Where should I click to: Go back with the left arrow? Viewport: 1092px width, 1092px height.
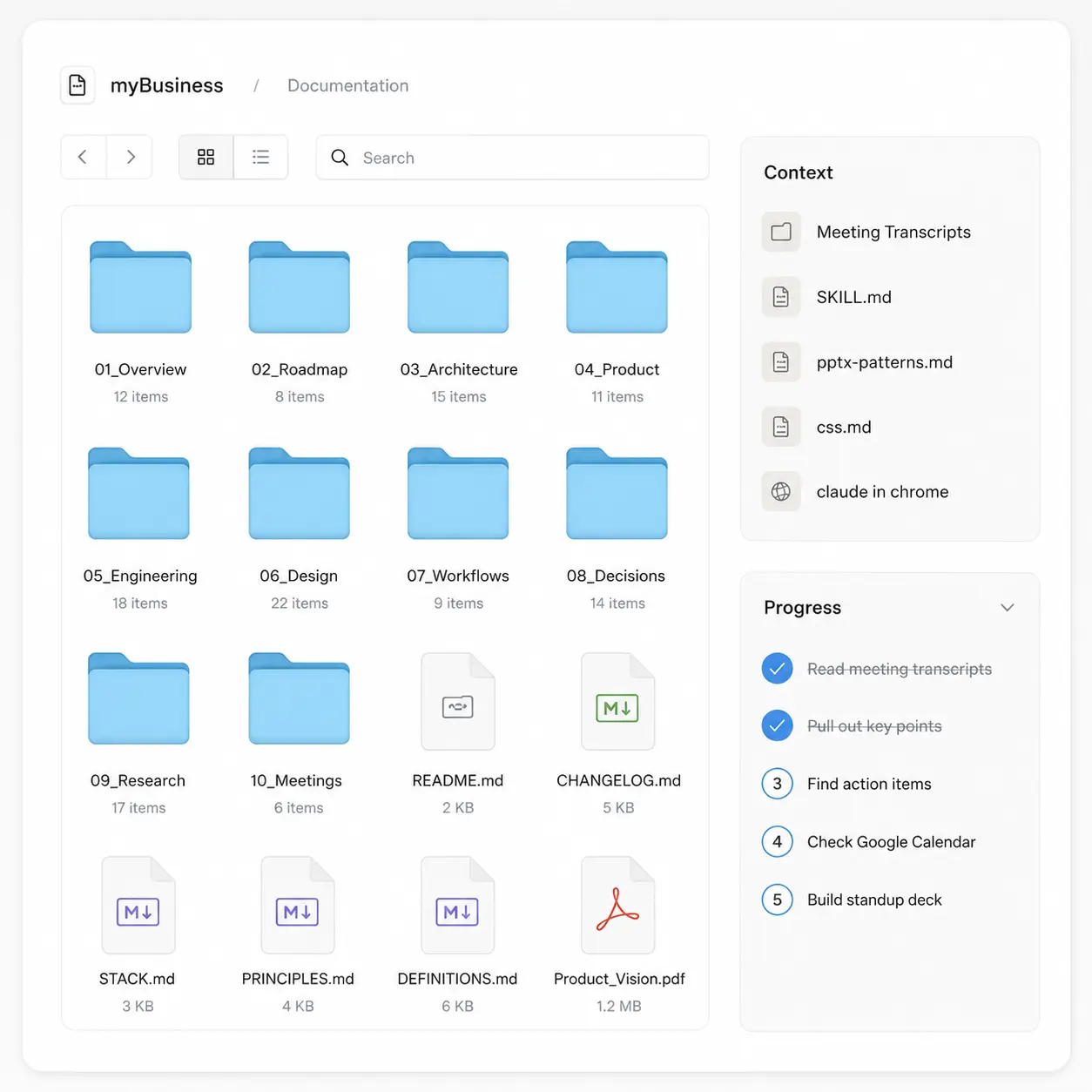click(x=84, y=157)
